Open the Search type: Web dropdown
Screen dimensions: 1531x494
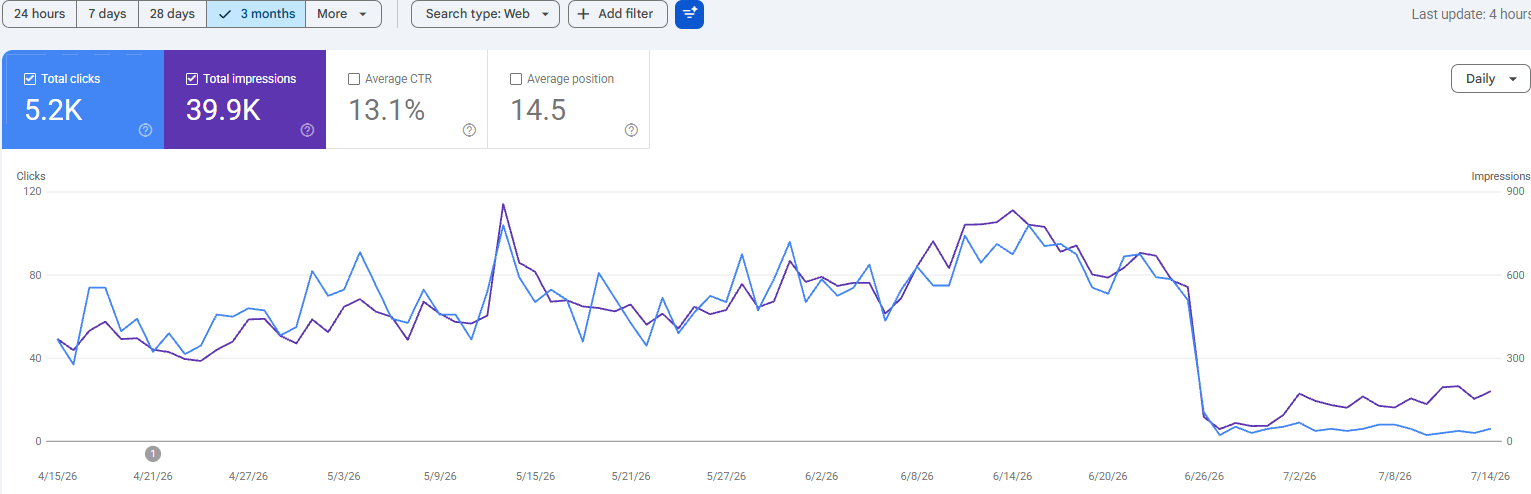tap(485, 14)
